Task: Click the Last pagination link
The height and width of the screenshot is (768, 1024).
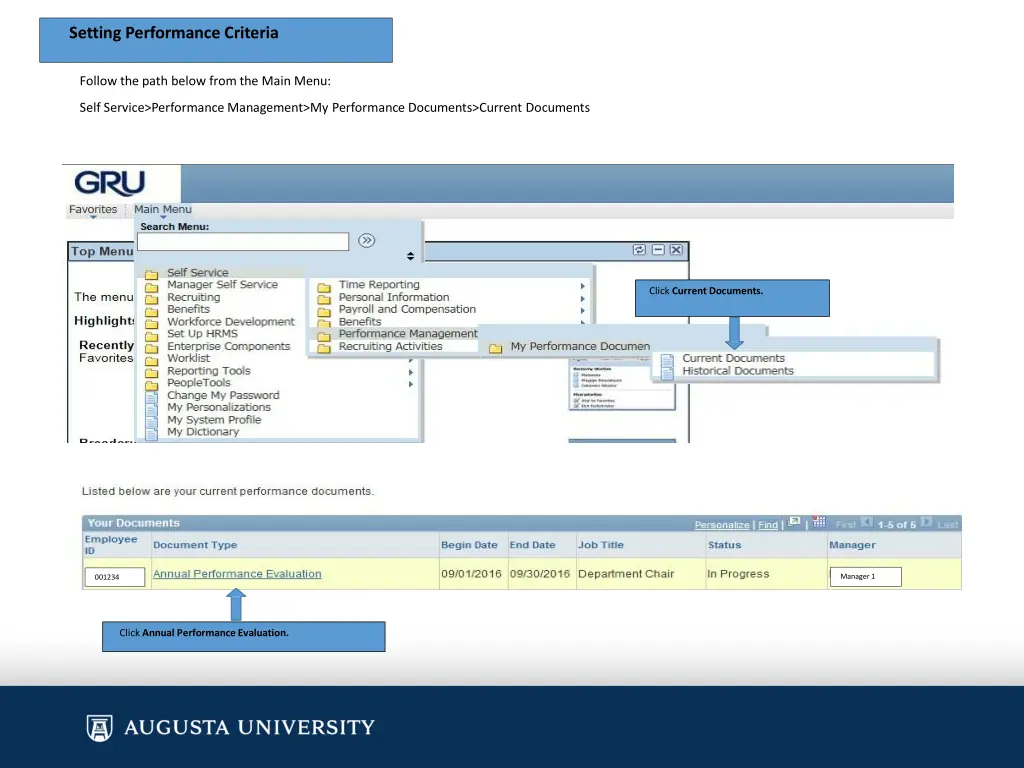Action: click(x=948, y=524)
